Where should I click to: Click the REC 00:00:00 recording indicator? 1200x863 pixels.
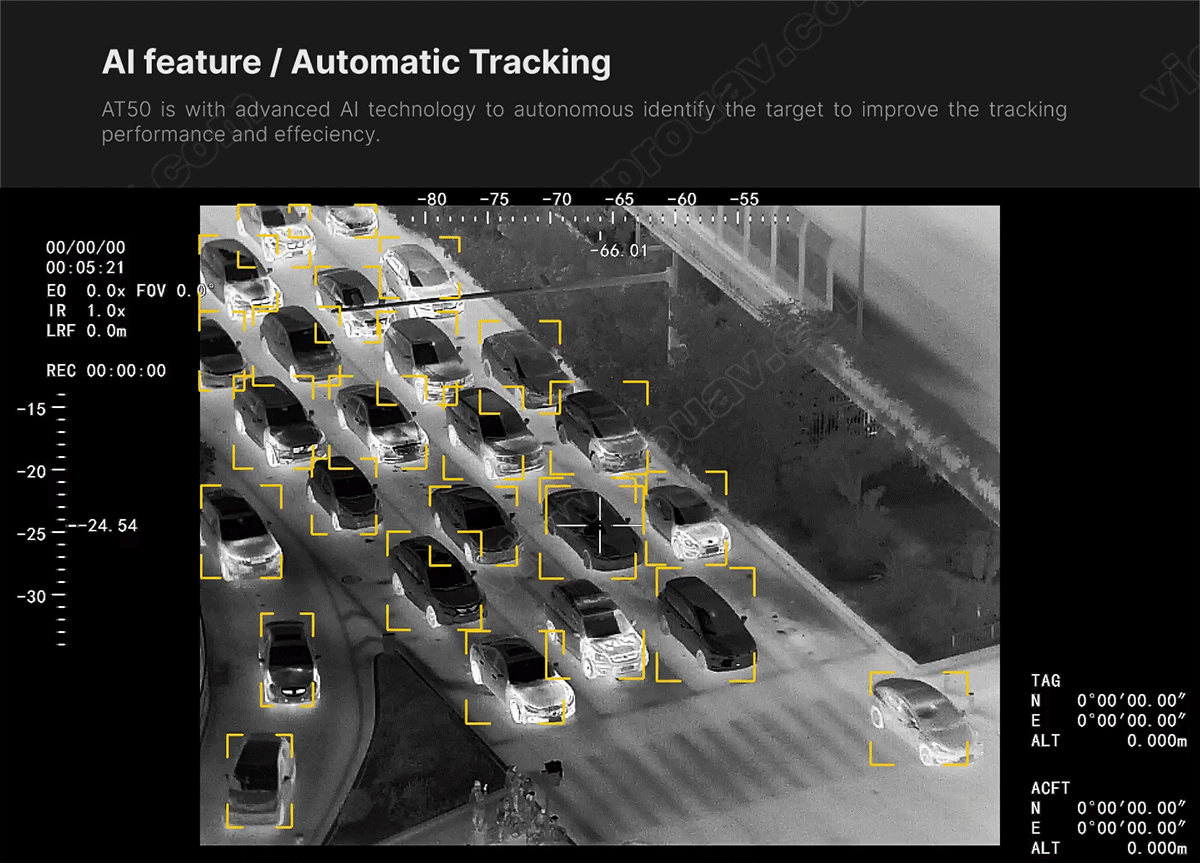coord(106,371)
